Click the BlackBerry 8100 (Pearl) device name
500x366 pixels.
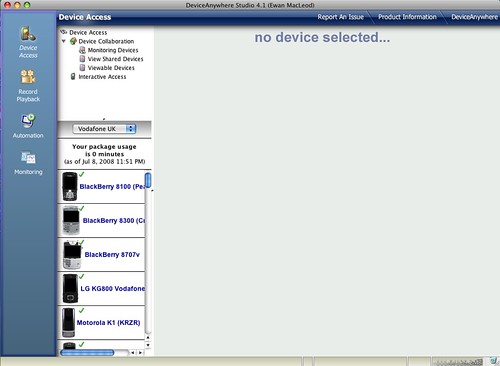click(112, 187)
